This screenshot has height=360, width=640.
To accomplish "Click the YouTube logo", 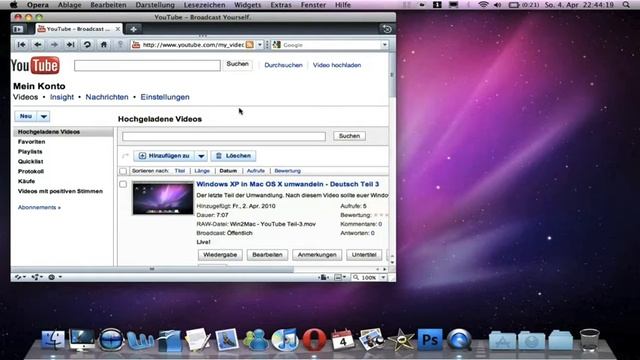I will [x=35, y=66].
